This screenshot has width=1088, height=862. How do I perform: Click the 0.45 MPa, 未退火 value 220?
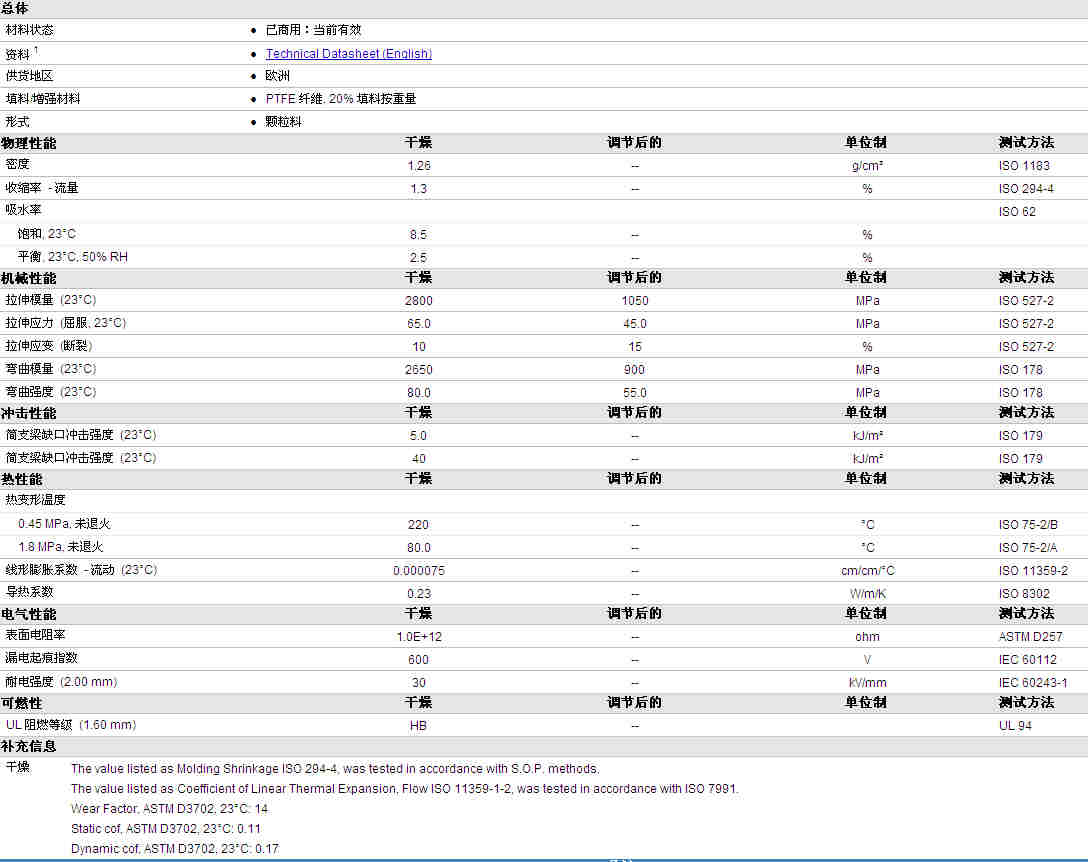(418, 525)
